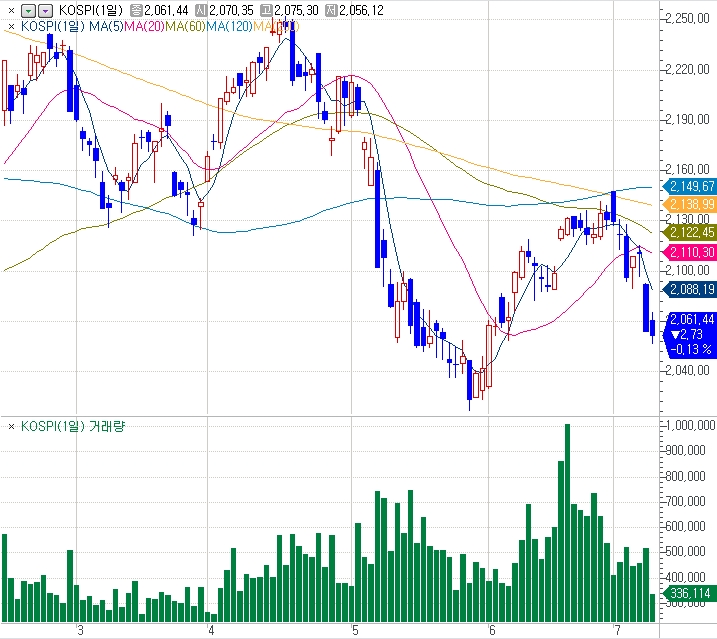
Task: Click the KOSPI(1일) 거래량 volume label
Action: [x=78, y=427]
